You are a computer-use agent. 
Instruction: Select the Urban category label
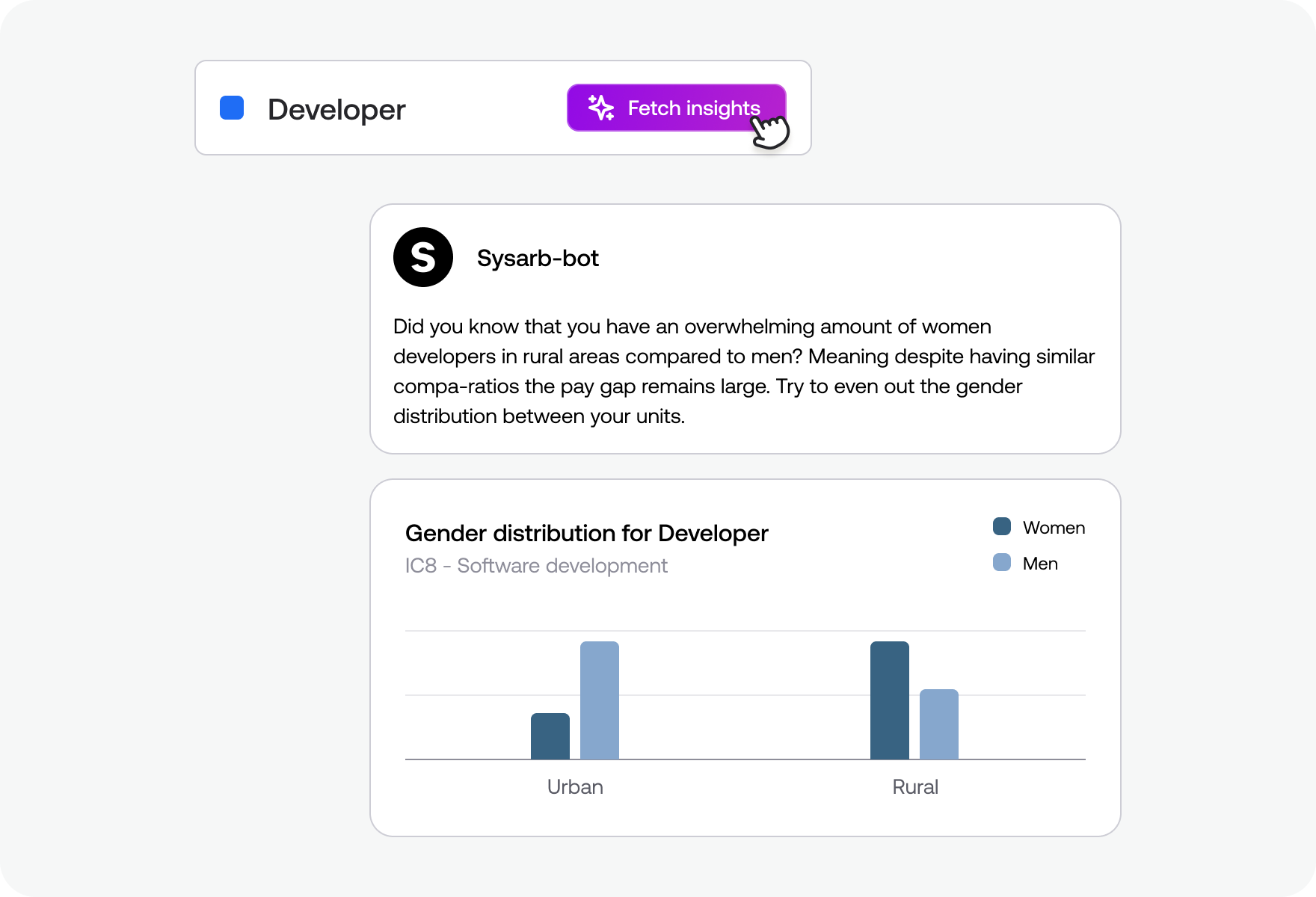click(575, 786)
